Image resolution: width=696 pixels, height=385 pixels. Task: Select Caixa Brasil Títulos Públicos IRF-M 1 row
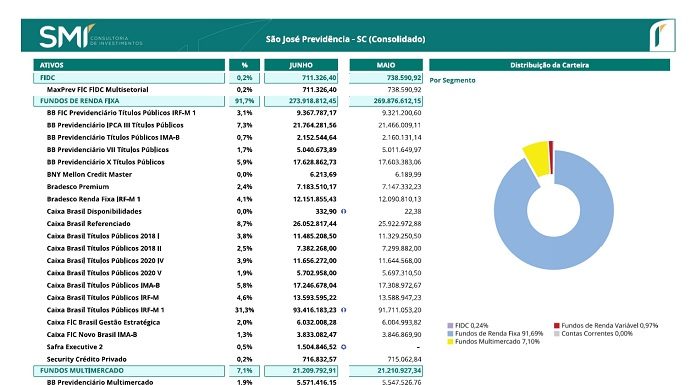point(106,310)
